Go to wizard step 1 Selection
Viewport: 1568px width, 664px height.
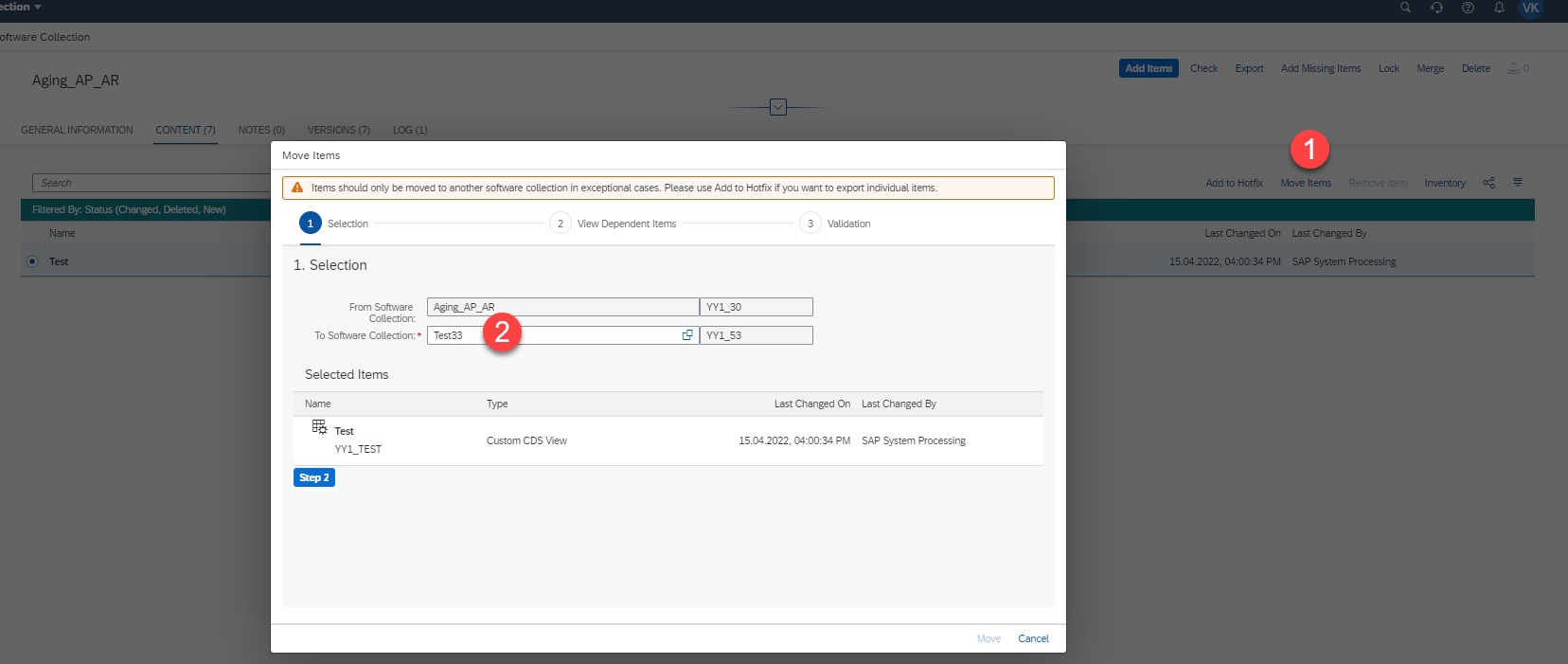(x=333, y=224)
